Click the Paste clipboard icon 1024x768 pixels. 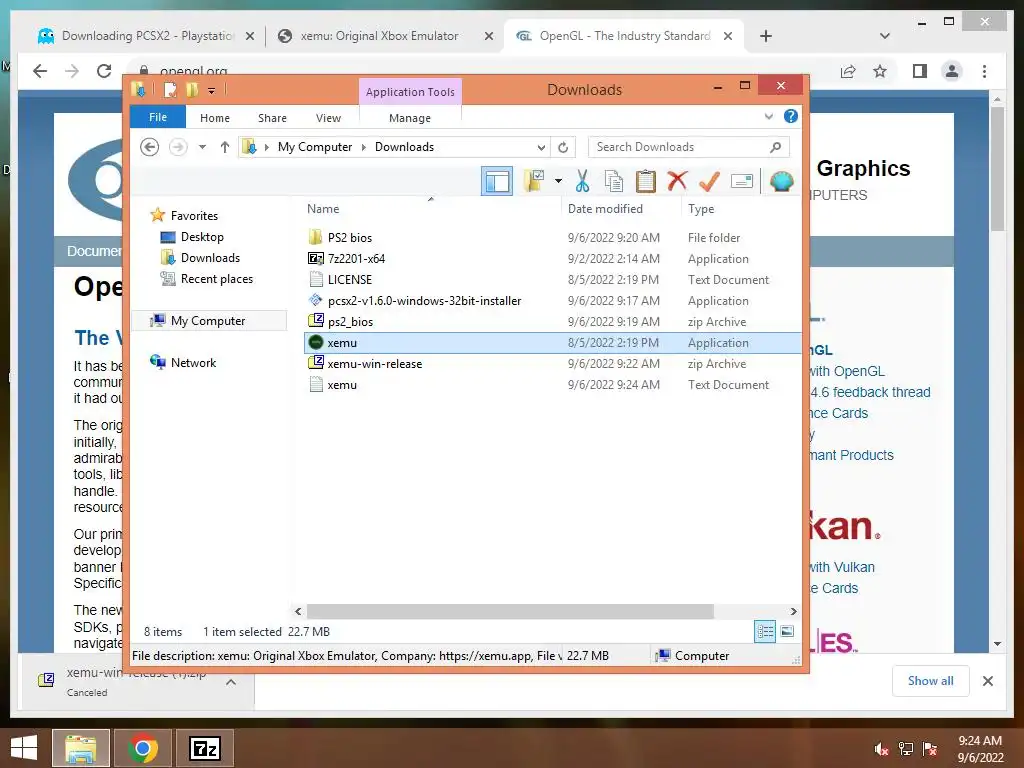(645, 181)
